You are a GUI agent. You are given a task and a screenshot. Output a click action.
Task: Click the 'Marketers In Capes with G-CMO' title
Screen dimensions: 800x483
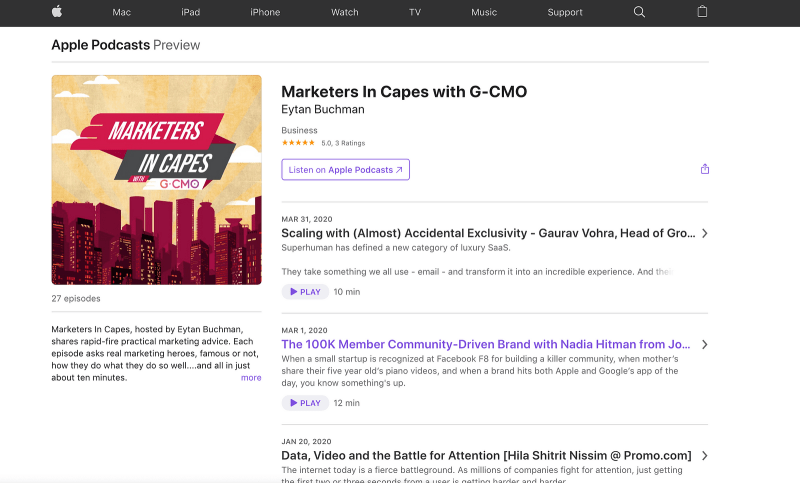404,92
